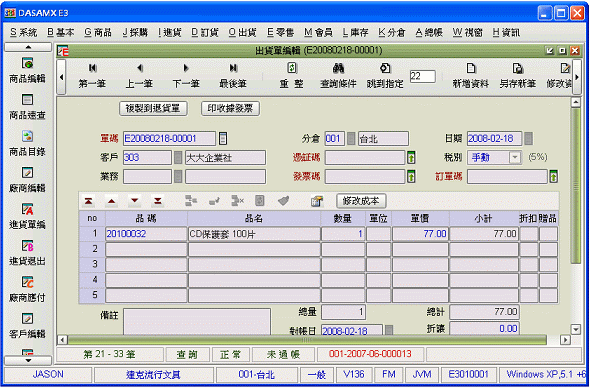590x388 pixels.
Task: Move item row to top in grid toolbar
Action: pyautogui.click(x=88, y=201)
